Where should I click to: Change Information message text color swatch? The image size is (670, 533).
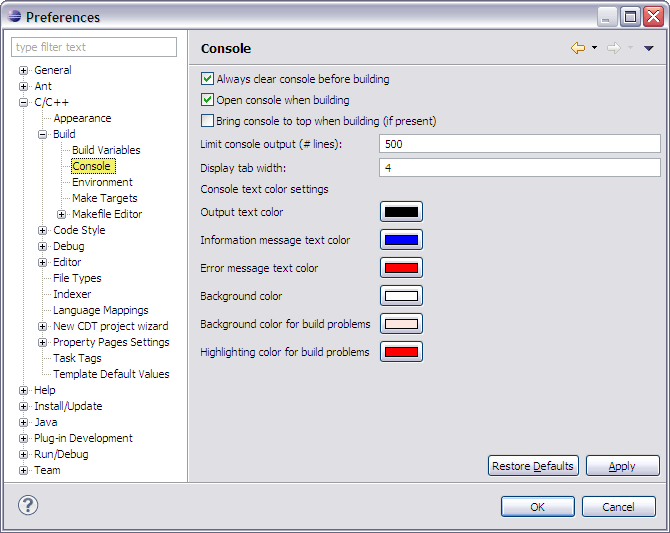[x=401, y=240]
